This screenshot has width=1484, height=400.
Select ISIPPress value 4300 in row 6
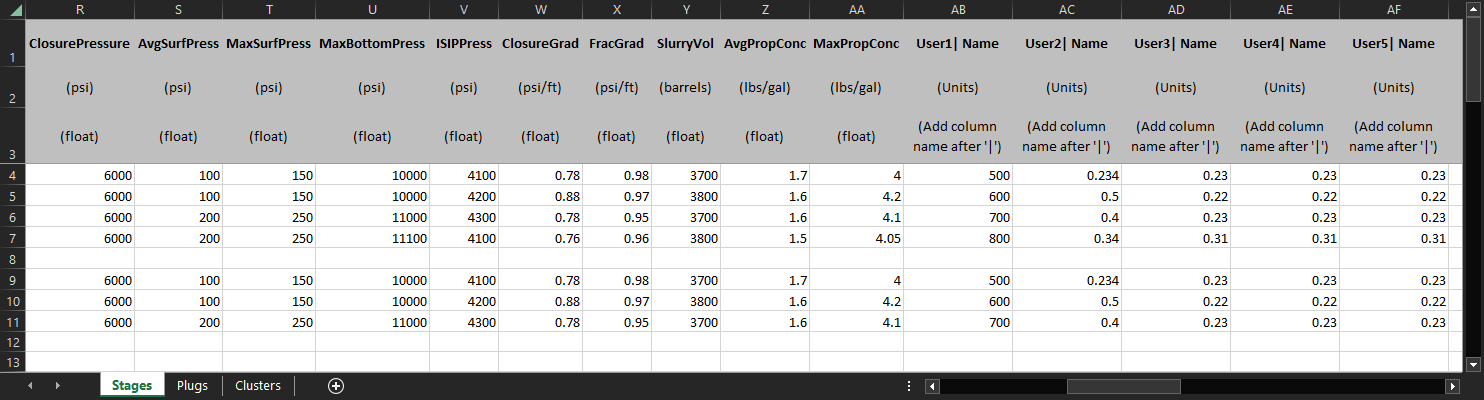[464, 217]
